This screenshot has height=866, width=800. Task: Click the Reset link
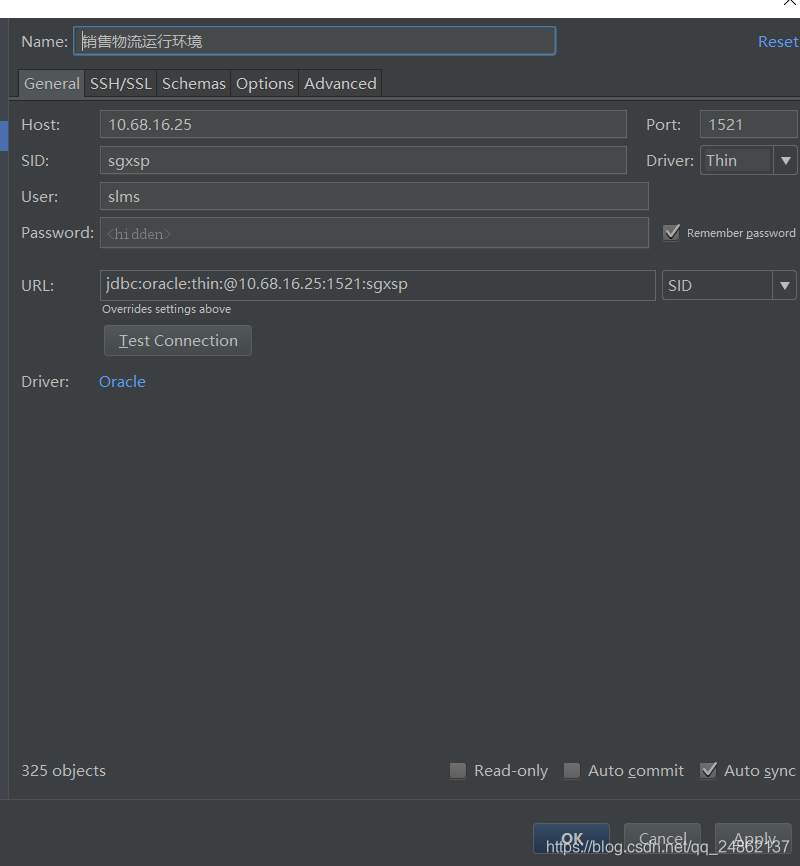778,41
